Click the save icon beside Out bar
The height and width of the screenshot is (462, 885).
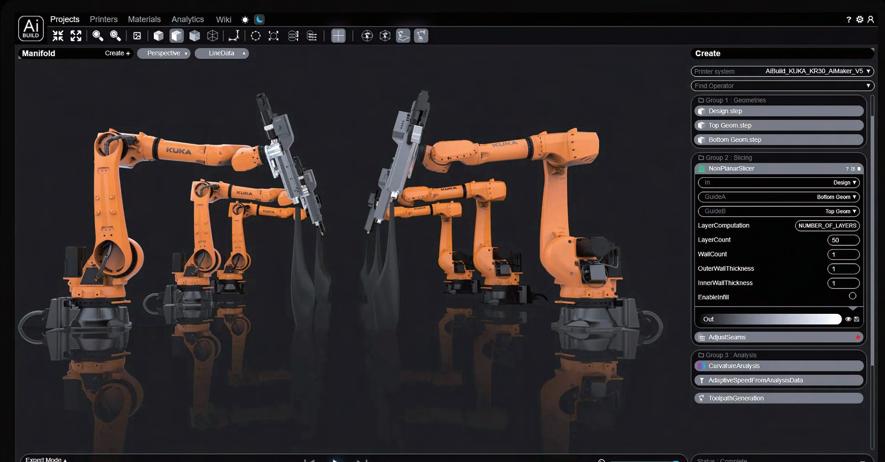coord(857,319)
